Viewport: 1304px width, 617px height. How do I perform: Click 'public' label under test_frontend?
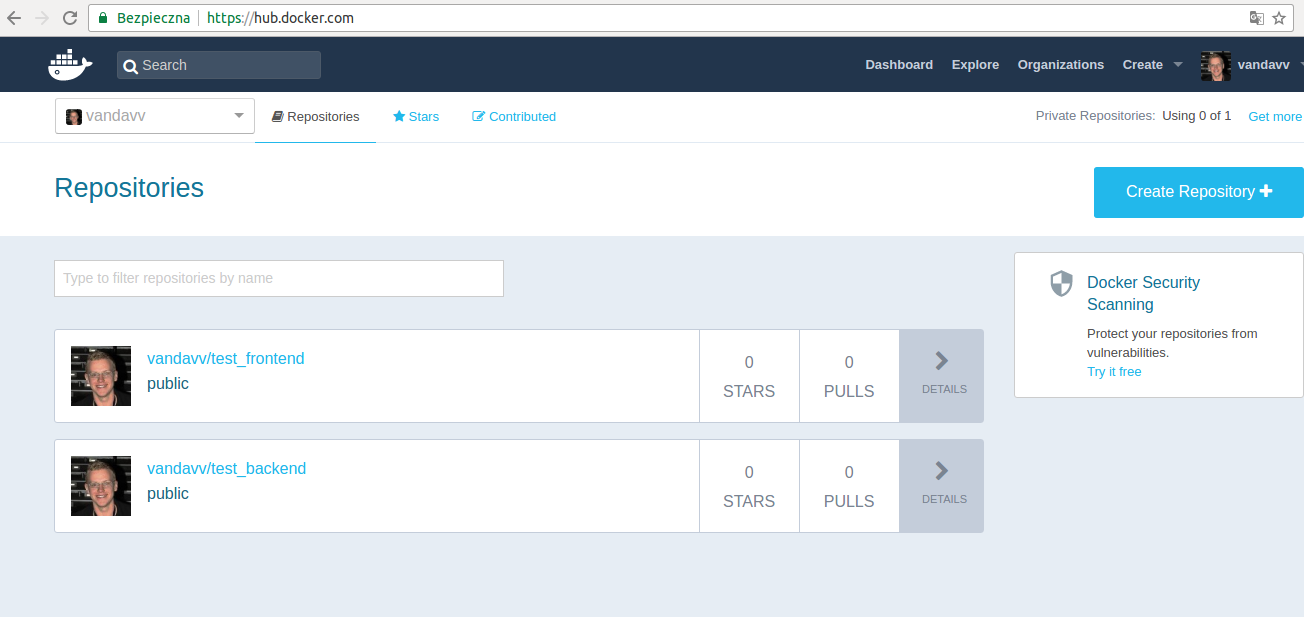[x=168, y=384]
